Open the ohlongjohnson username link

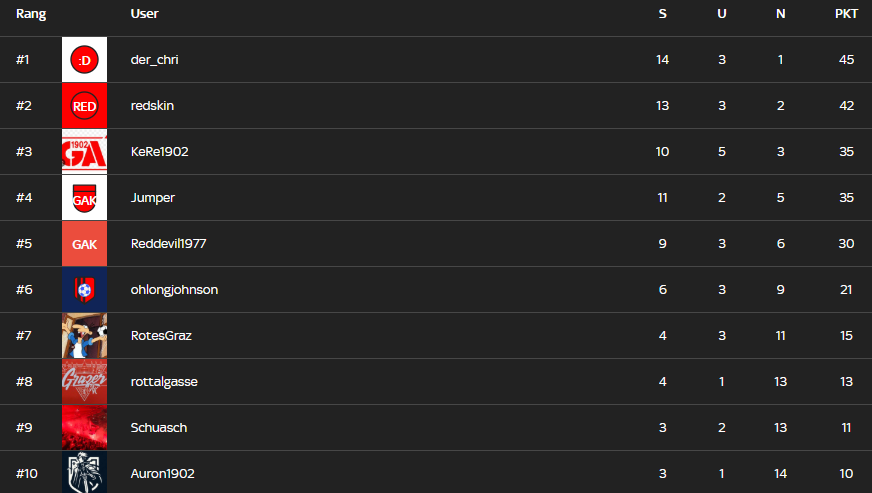point(174,290)
